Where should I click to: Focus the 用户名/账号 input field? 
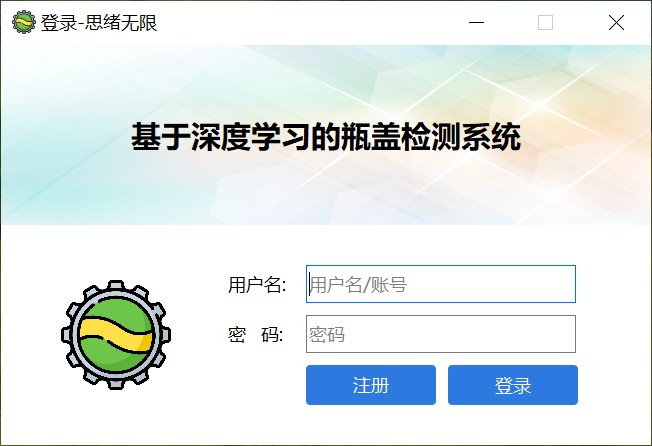tap(441, 284)
